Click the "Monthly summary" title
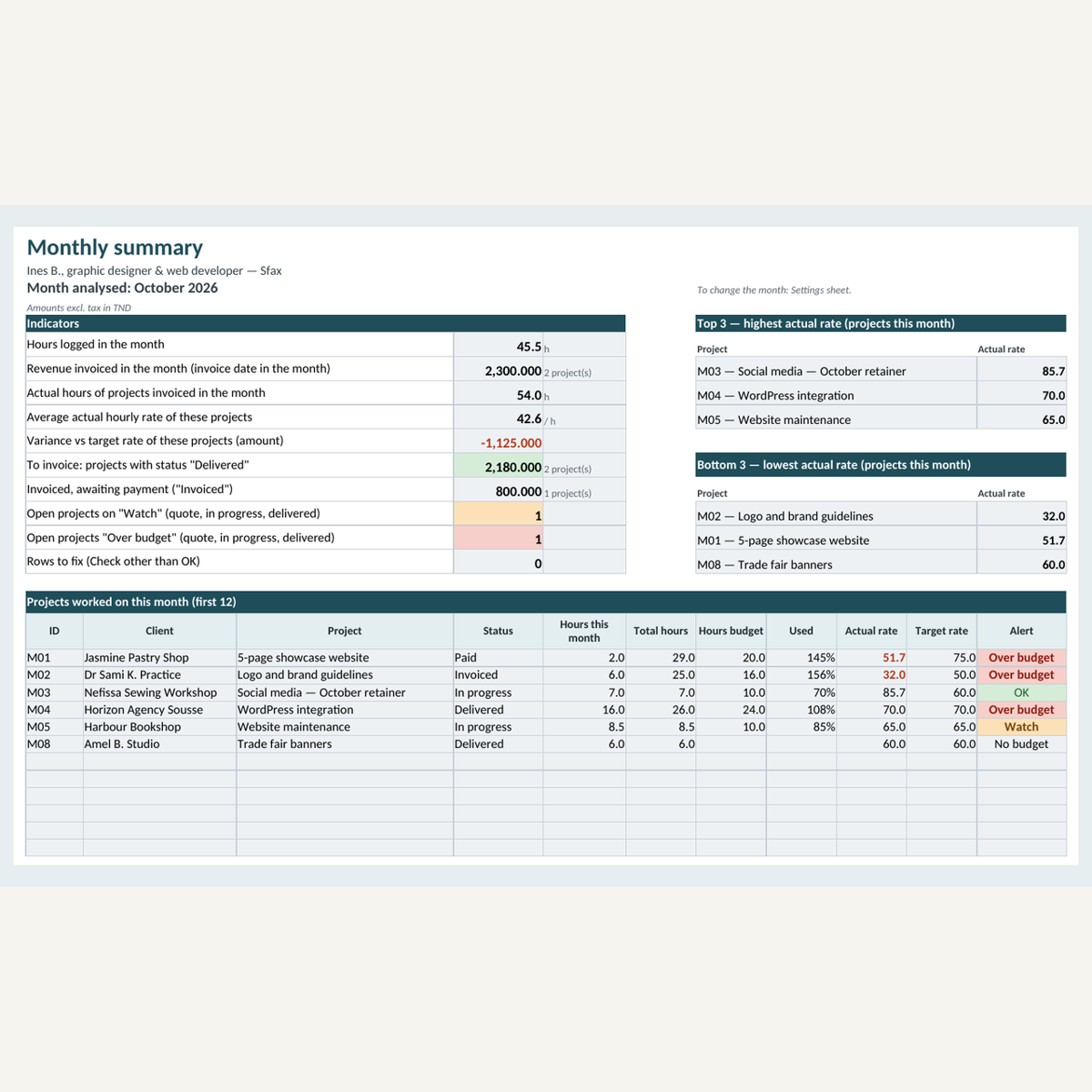 pyautogui.click(x=115, y=248)
